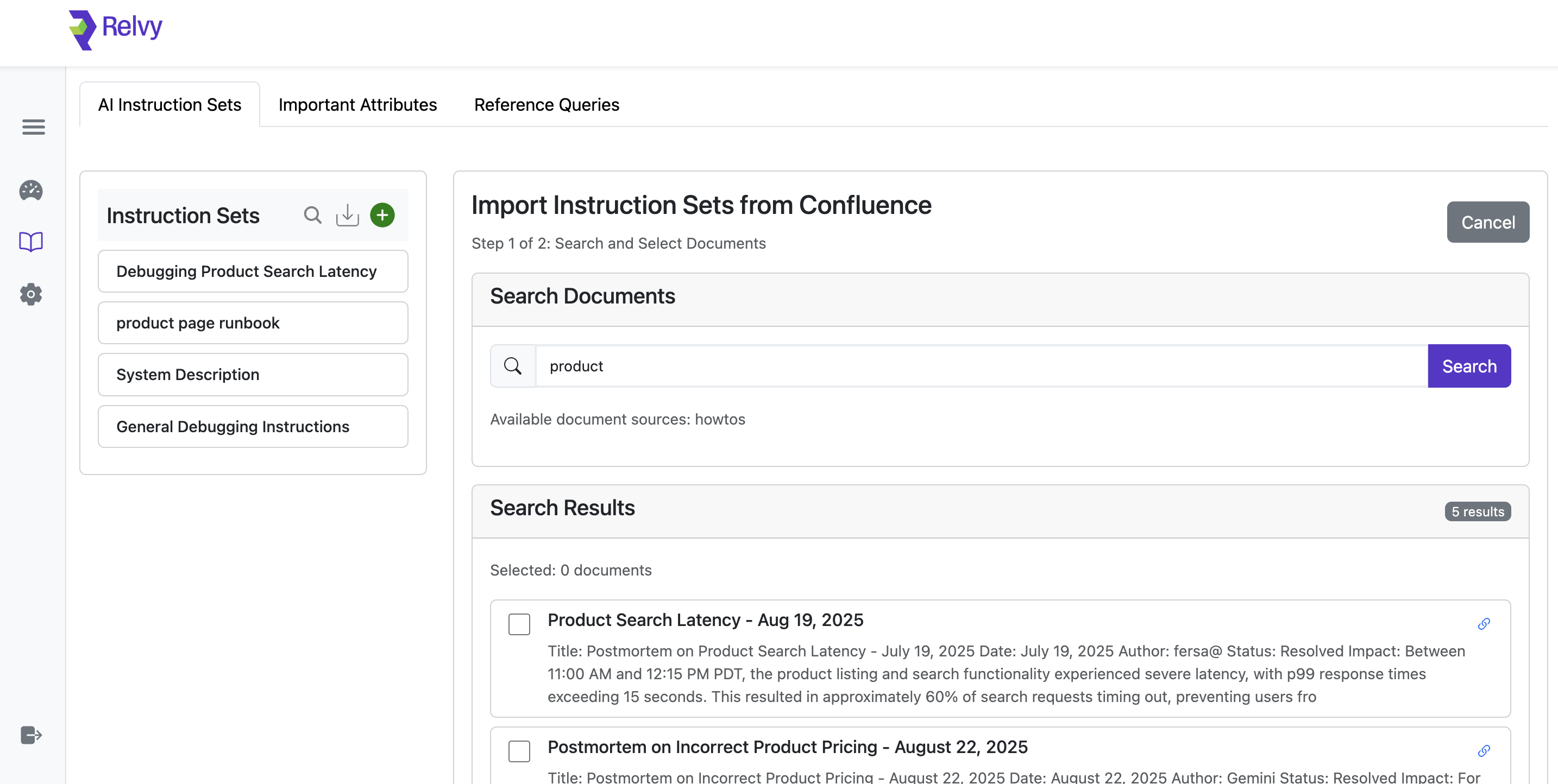
Task: Switch to Important Attributes tab
Action: click(357, 105)
